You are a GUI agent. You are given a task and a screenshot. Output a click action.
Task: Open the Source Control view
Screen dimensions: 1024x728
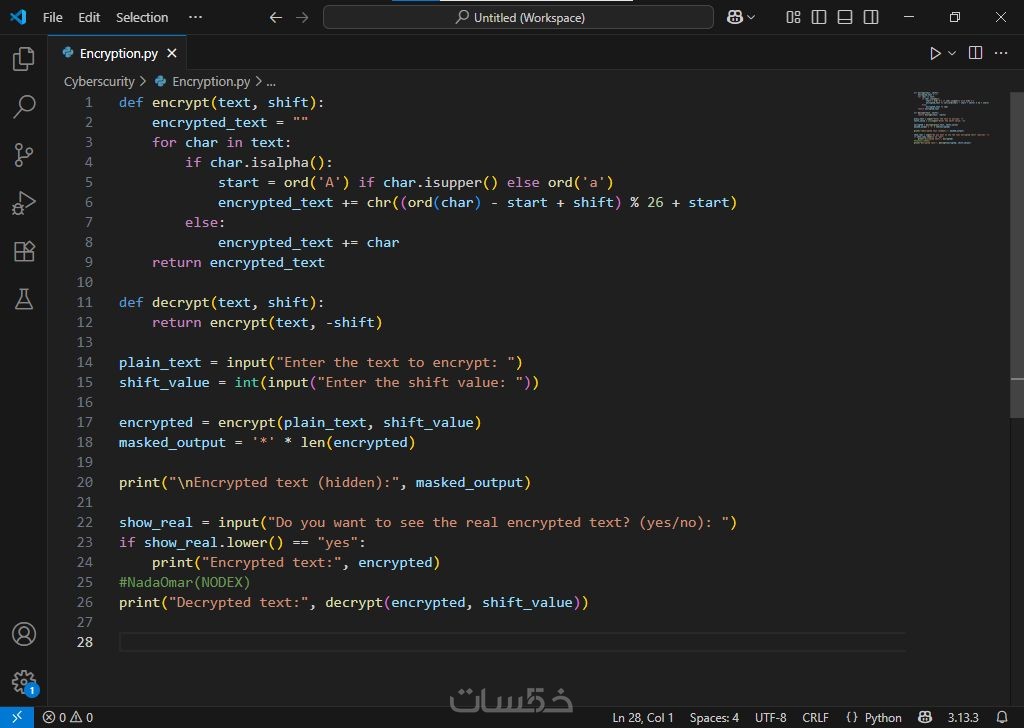24,155
